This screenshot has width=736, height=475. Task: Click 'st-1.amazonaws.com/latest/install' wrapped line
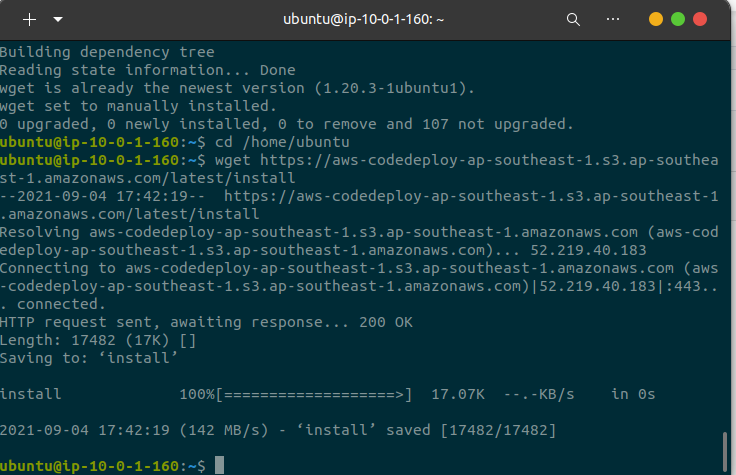147,178
